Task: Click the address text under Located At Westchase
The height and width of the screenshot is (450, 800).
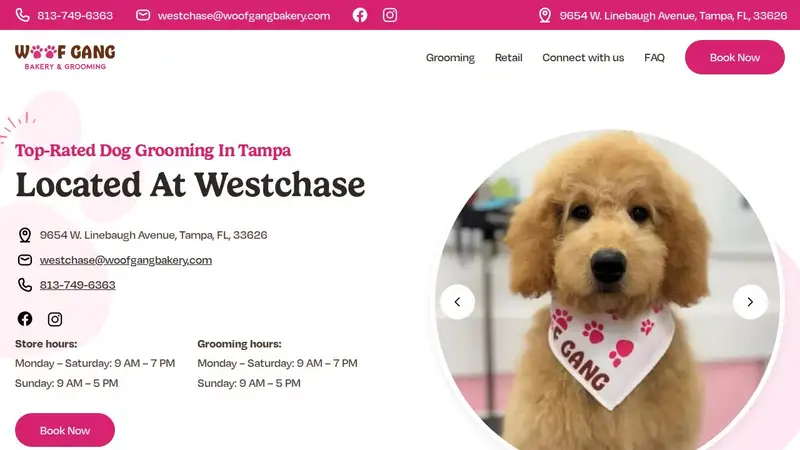Action: point(154,235)
